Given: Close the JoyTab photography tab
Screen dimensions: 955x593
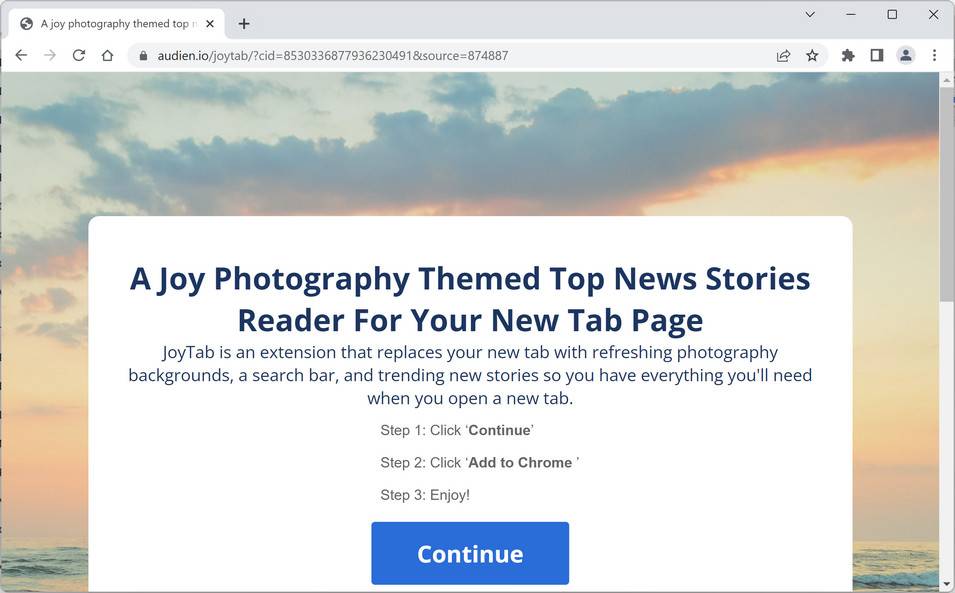Looking at the screenshot, I should coord(210,24).
